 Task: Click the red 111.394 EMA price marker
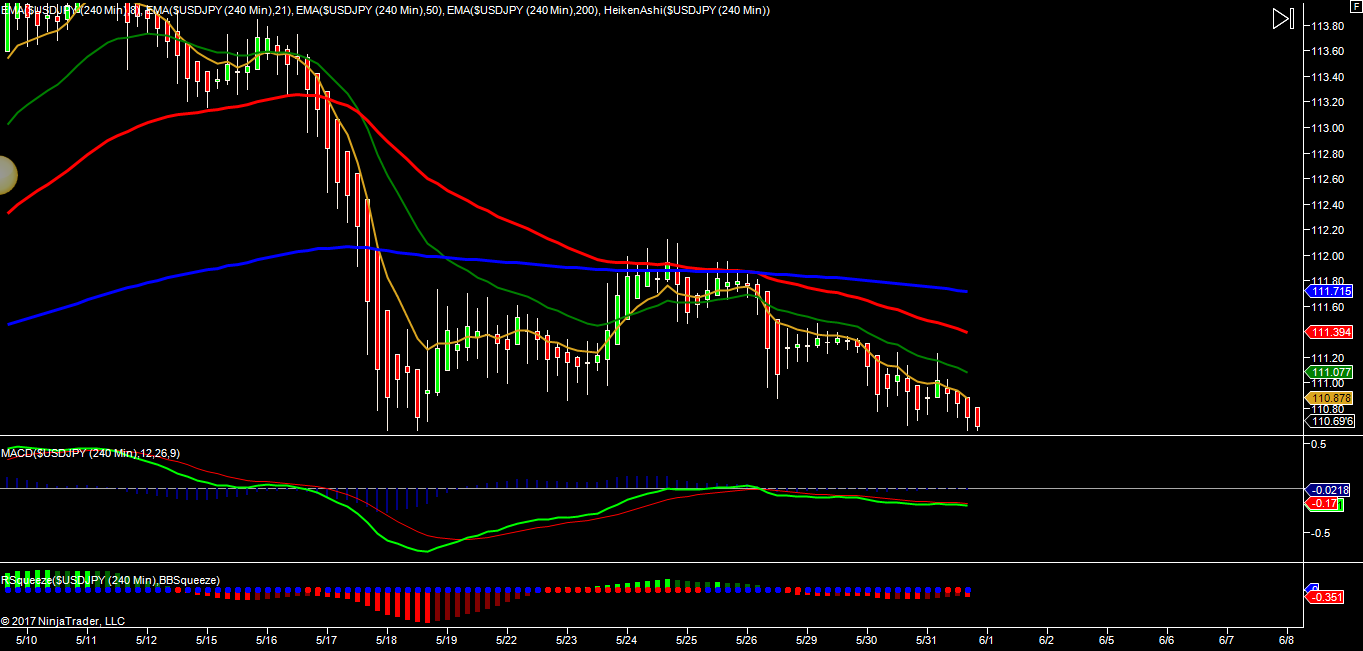[1330, 332]
